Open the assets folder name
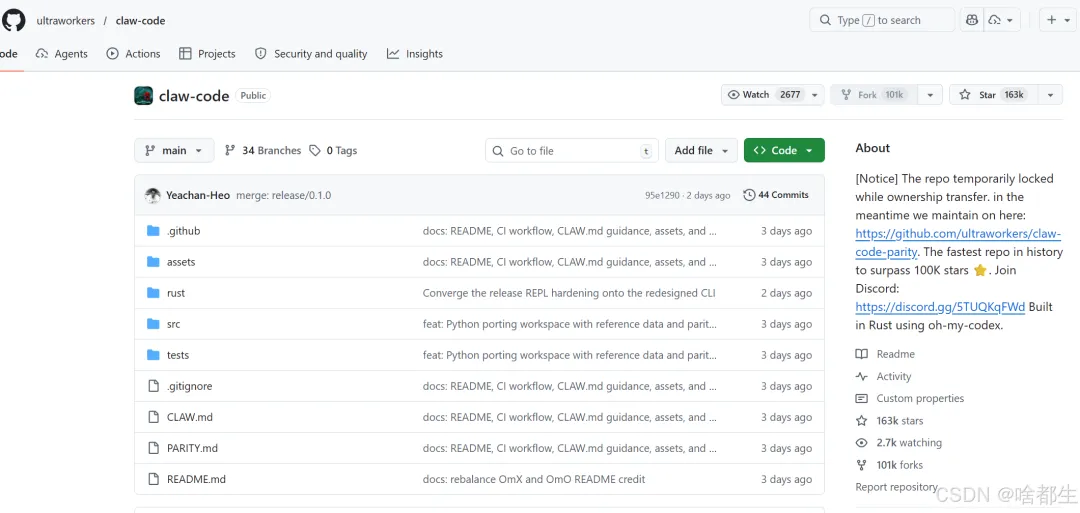This screenshot has height=513, width=1080. (181, 262)
